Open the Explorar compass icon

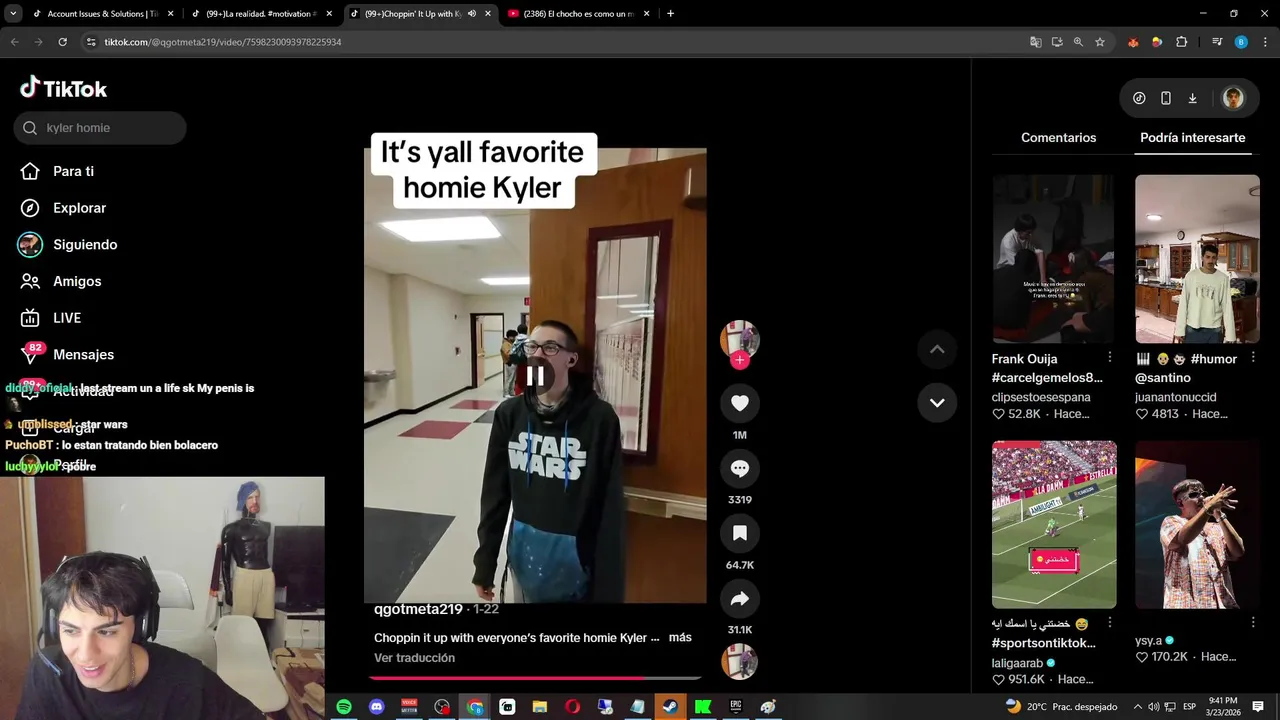tap(30, 208)
